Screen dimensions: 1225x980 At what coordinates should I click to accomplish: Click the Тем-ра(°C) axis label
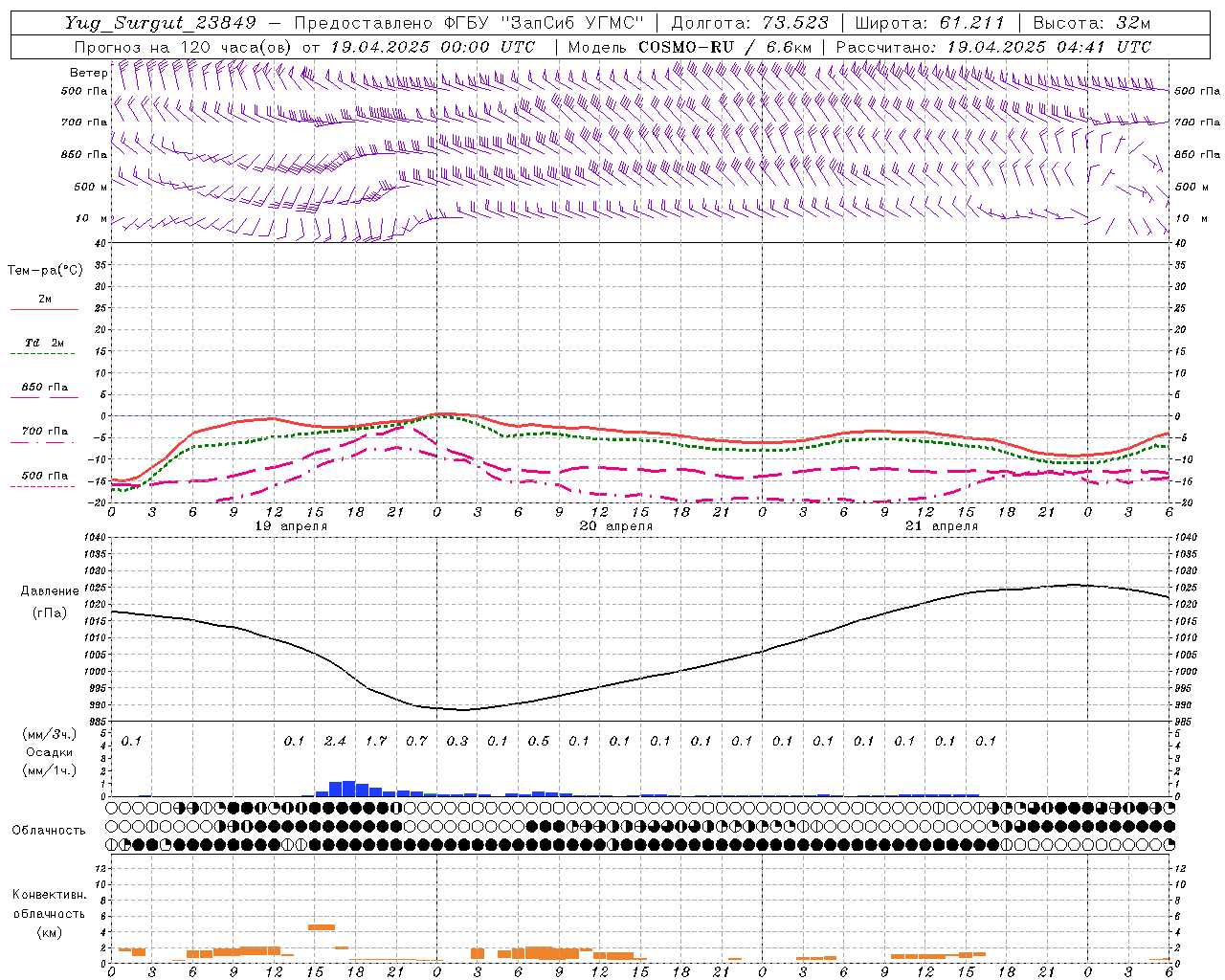[45, 271]
